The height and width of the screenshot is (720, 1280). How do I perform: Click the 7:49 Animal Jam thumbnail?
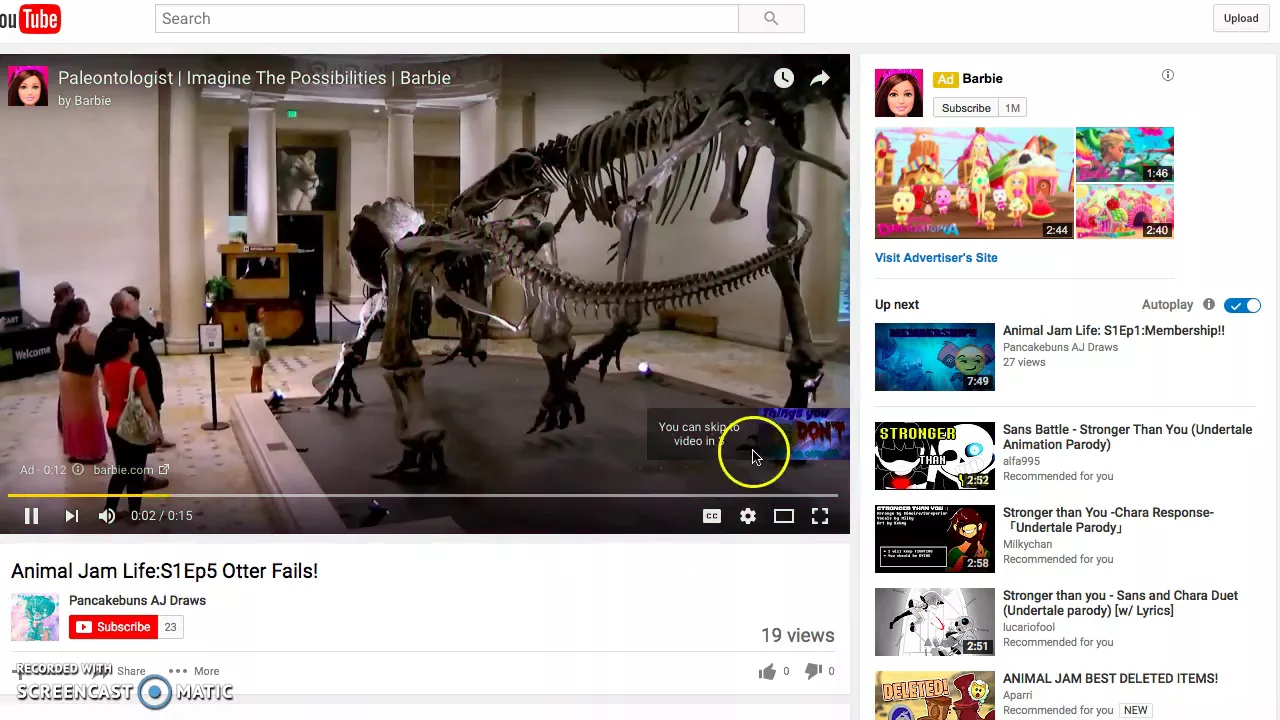[x=935, y=357]
